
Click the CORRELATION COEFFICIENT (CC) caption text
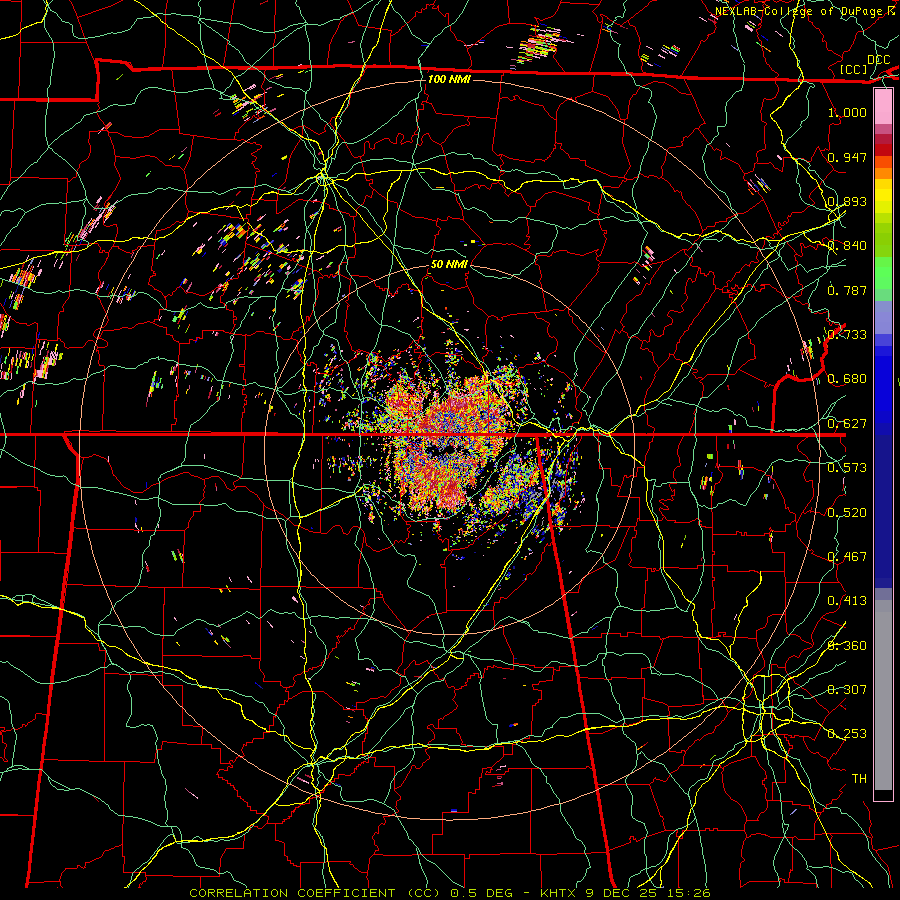coord(313,893)
